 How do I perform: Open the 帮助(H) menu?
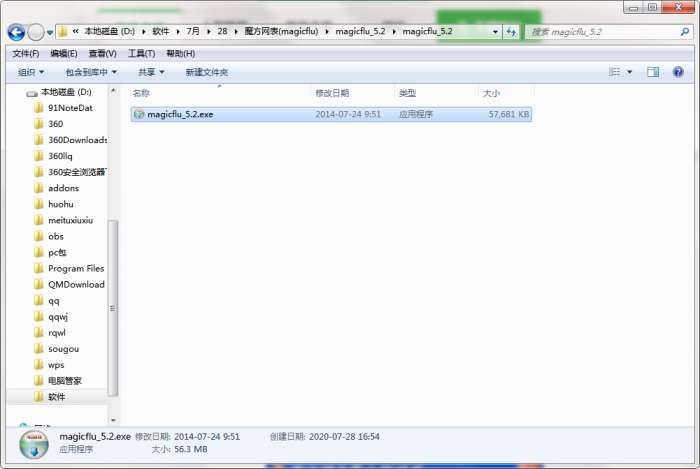[180, 54]
